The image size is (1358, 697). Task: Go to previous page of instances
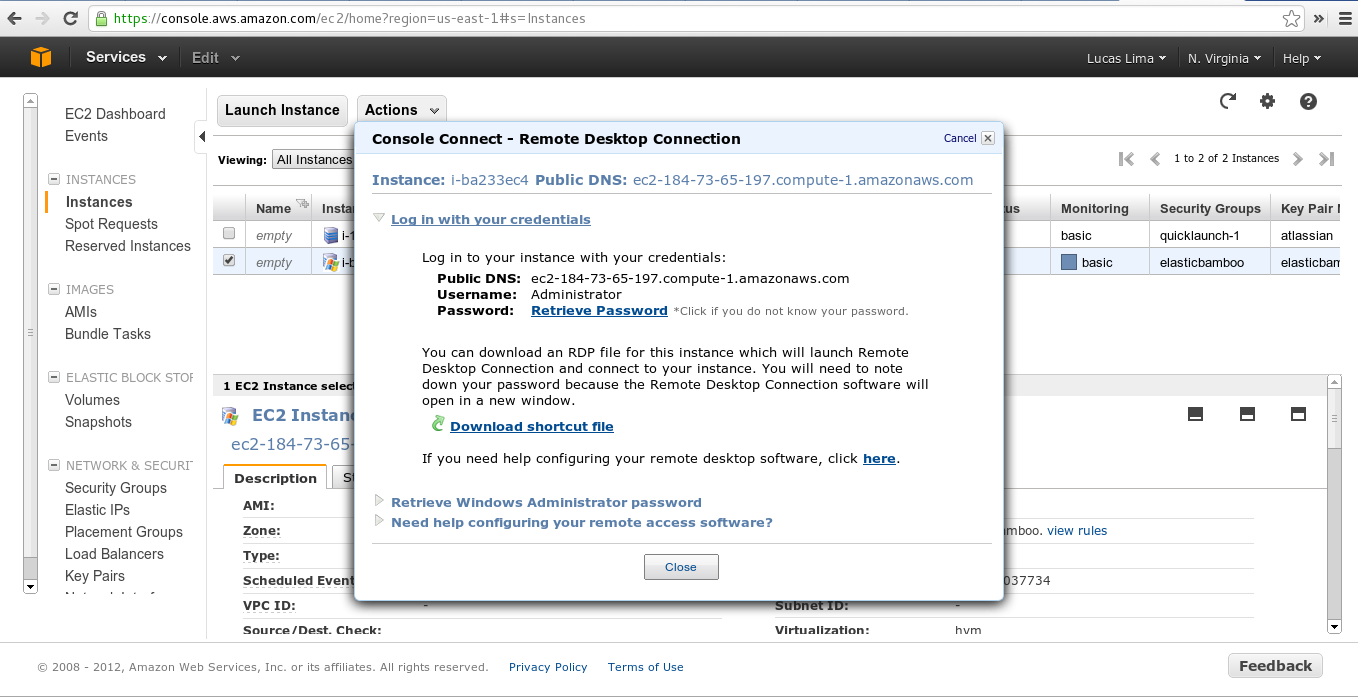point(1155,159)
